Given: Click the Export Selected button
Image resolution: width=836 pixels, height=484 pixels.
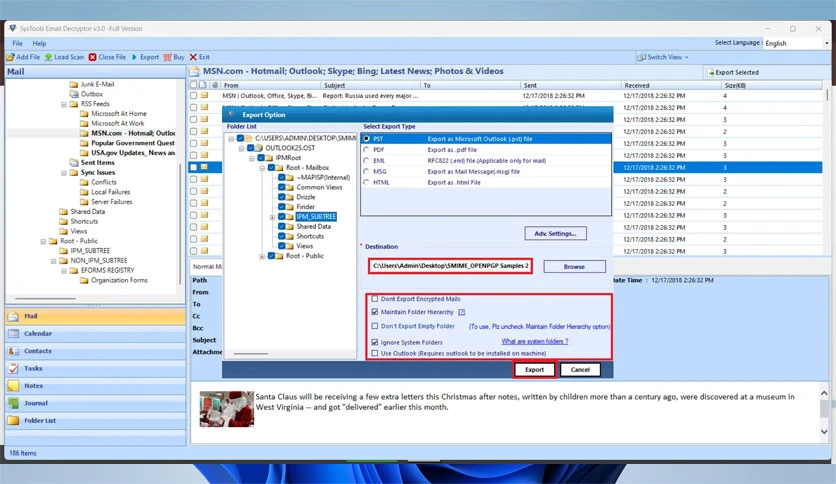Looking at the screenshot, I should [733, 72].
